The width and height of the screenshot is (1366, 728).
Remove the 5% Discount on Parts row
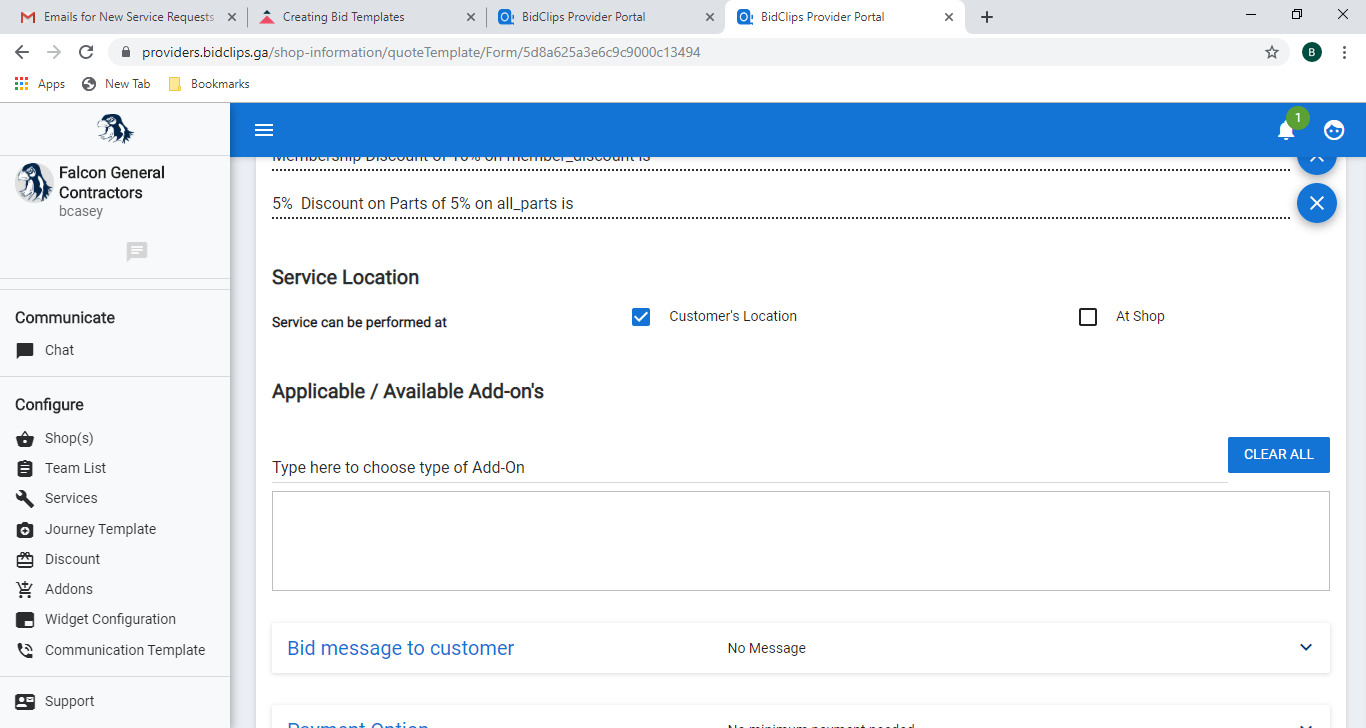pos(1317,203)
